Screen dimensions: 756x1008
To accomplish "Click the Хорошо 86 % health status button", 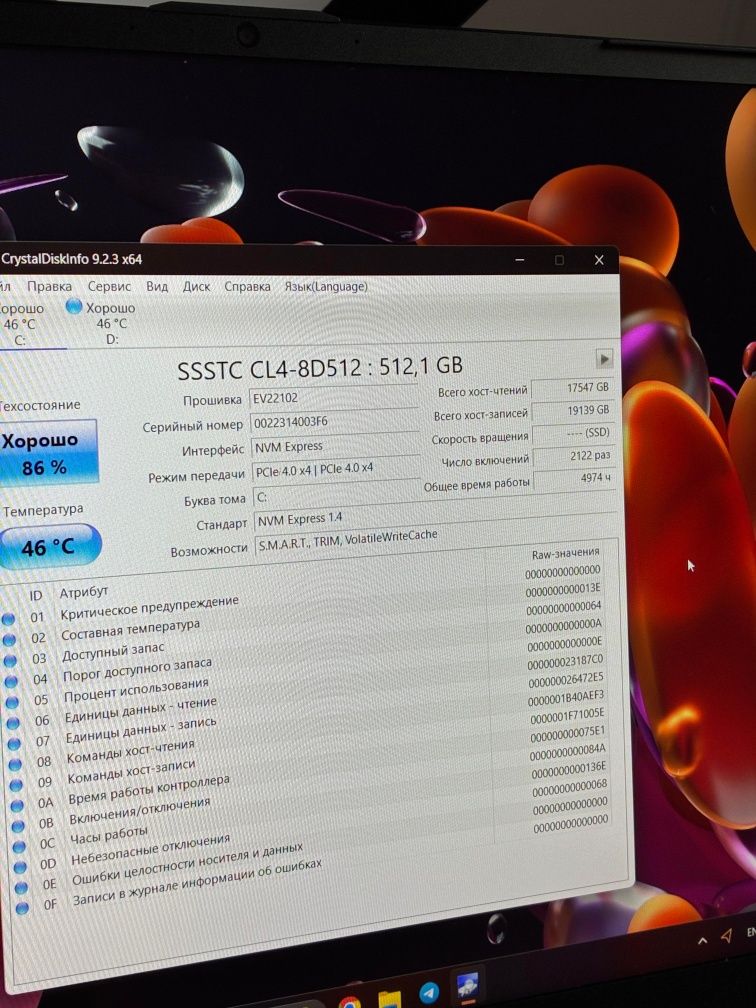I will (x=48, y=452).
